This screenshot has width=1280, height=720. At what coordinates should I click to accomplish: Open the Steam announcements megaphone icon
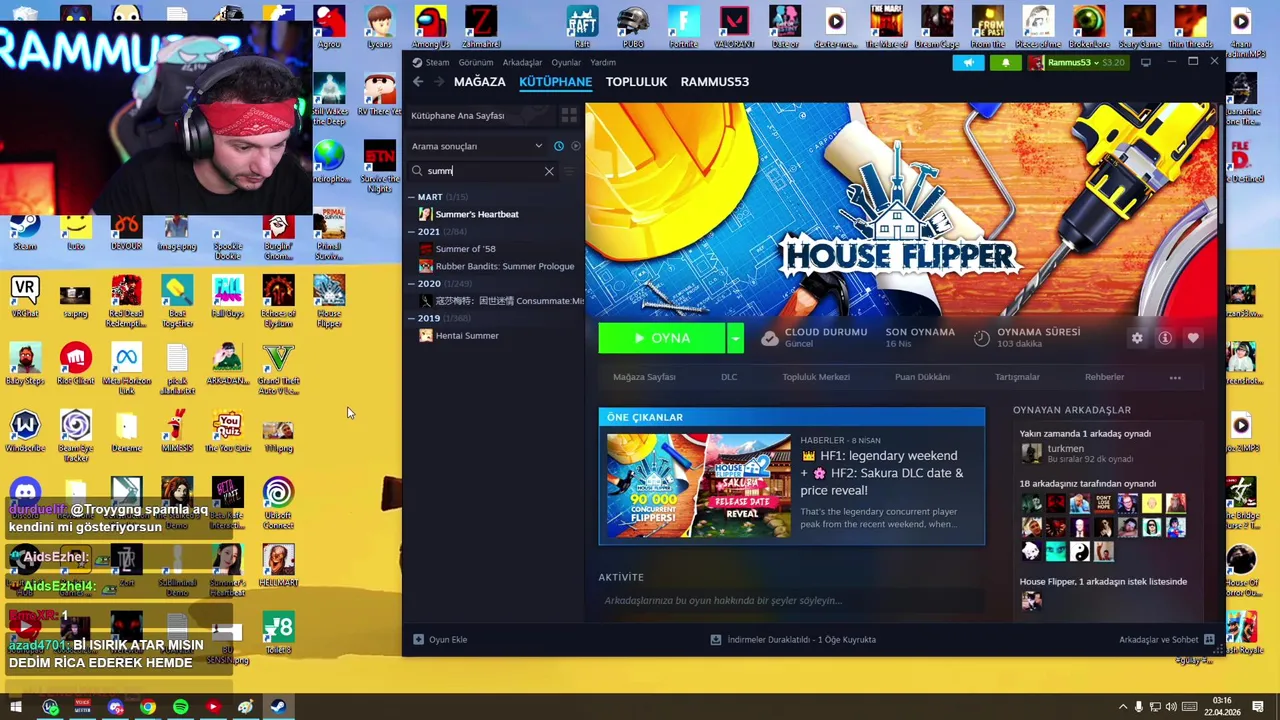(968, 62)
